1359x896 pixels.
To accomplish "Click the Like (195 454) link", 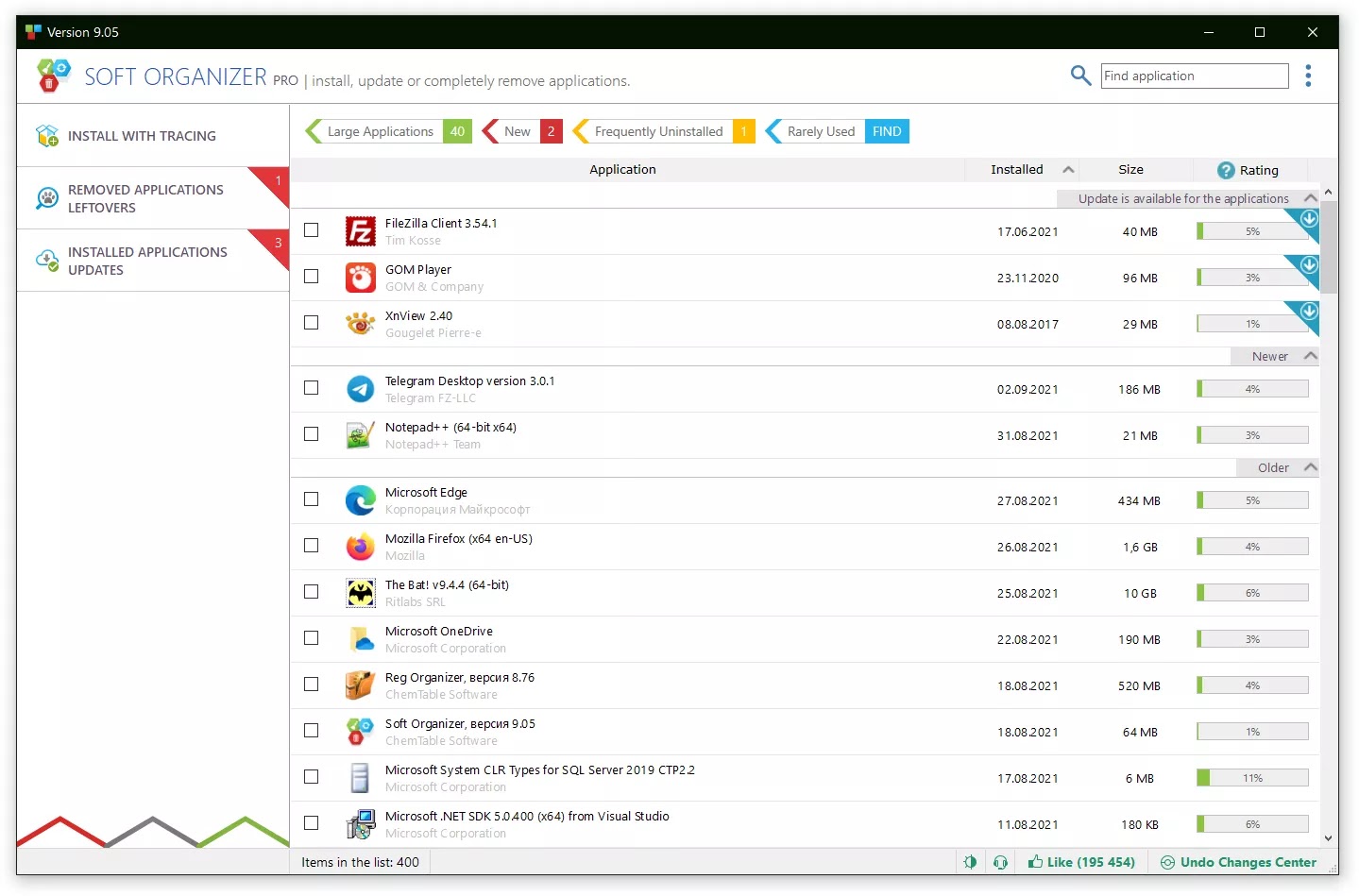I will point(1082,862).
